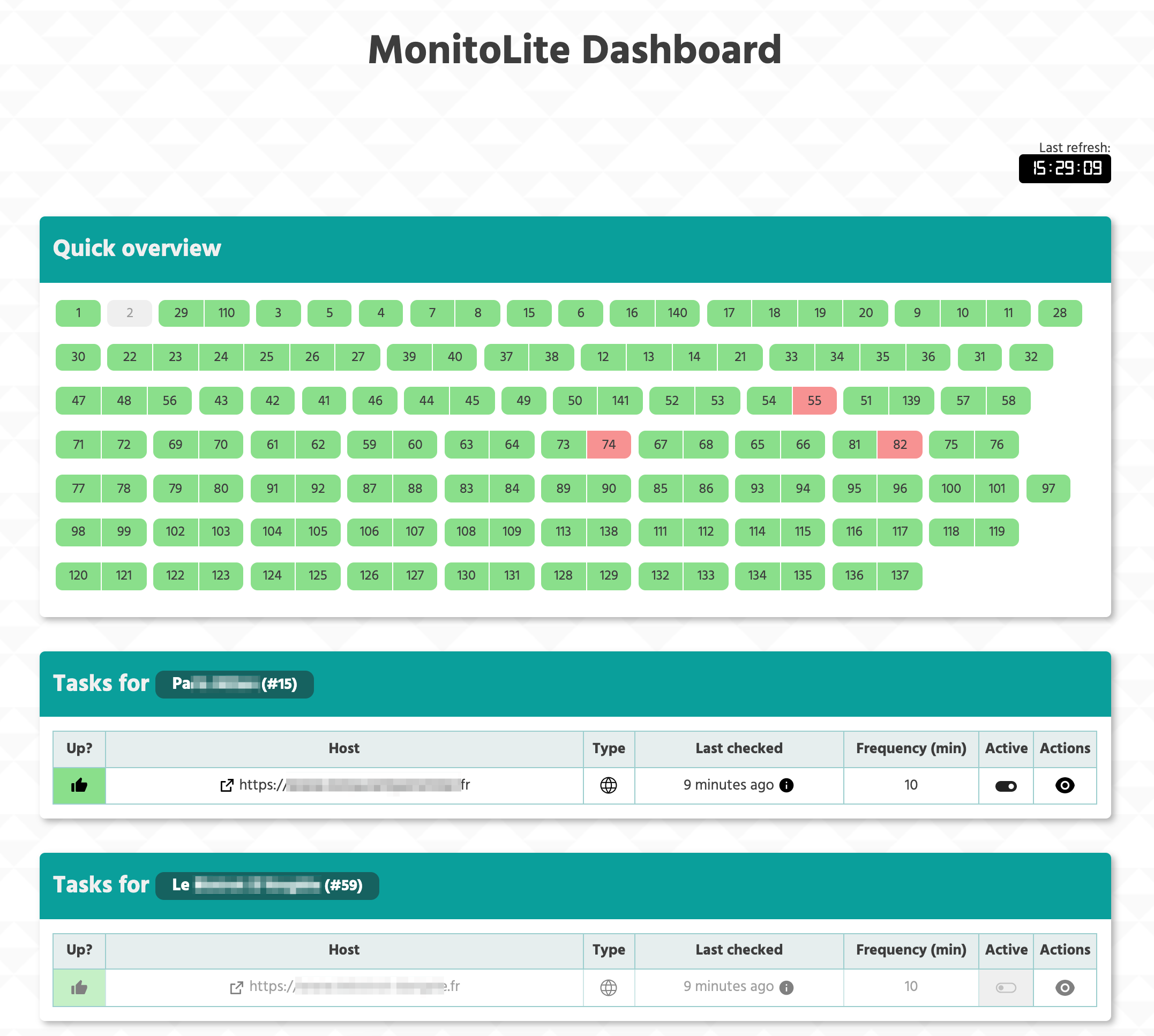Viewport: 1154px width, 1036px height.
Task: Click the MonitoLite Dashboard title
Action: click(x=574, y=50)
